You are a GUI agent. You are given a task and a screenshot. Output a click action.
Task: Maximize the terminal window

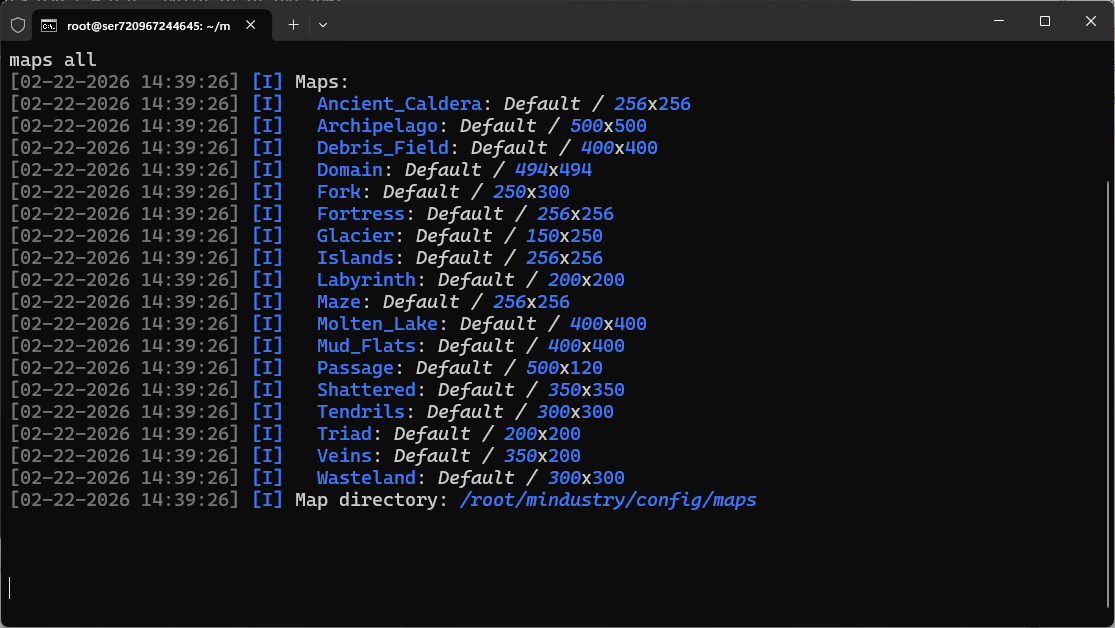pyautogui.click(x=1044, y=21)
